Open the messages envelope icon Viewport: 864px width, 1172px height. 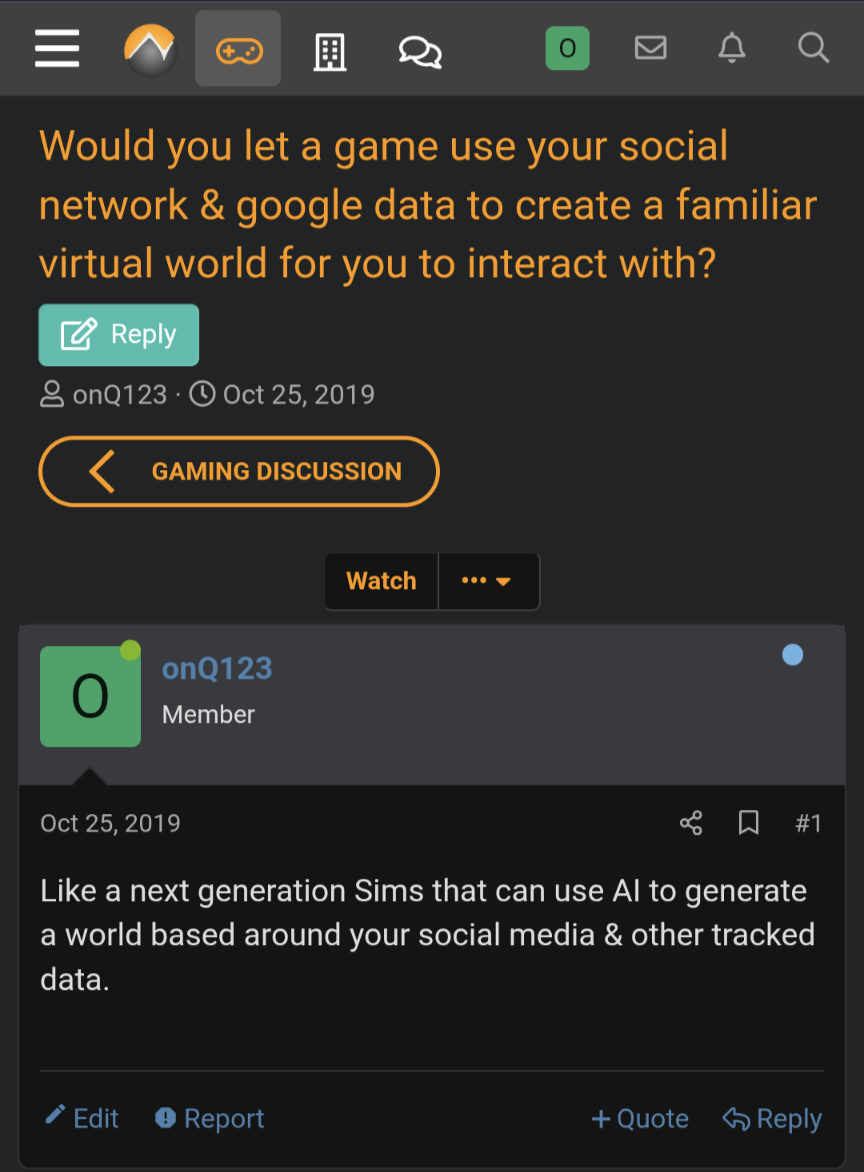tap(651, 48)
